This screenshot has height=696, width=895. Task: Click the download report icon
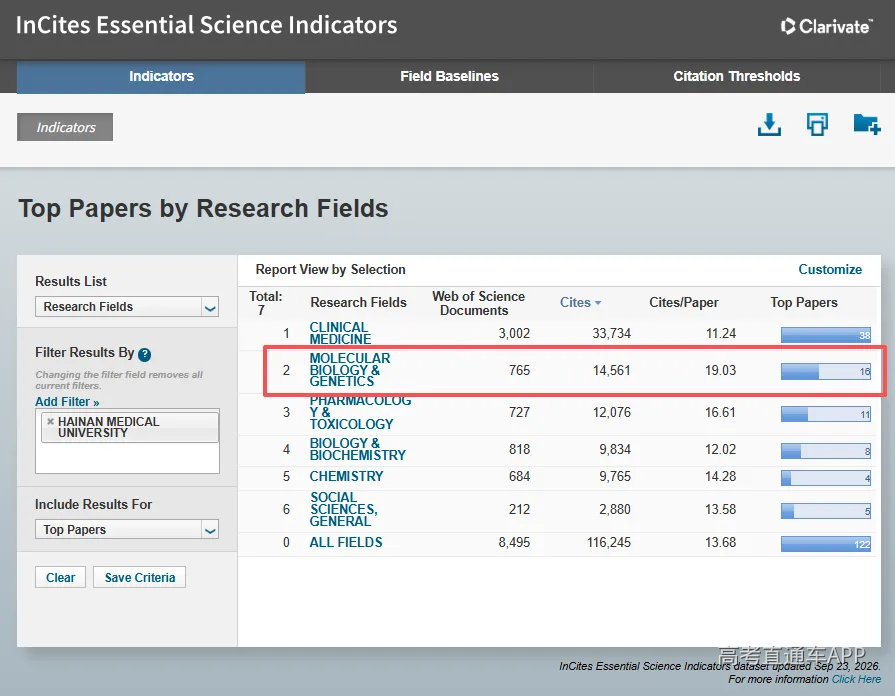tap(769, 124)
